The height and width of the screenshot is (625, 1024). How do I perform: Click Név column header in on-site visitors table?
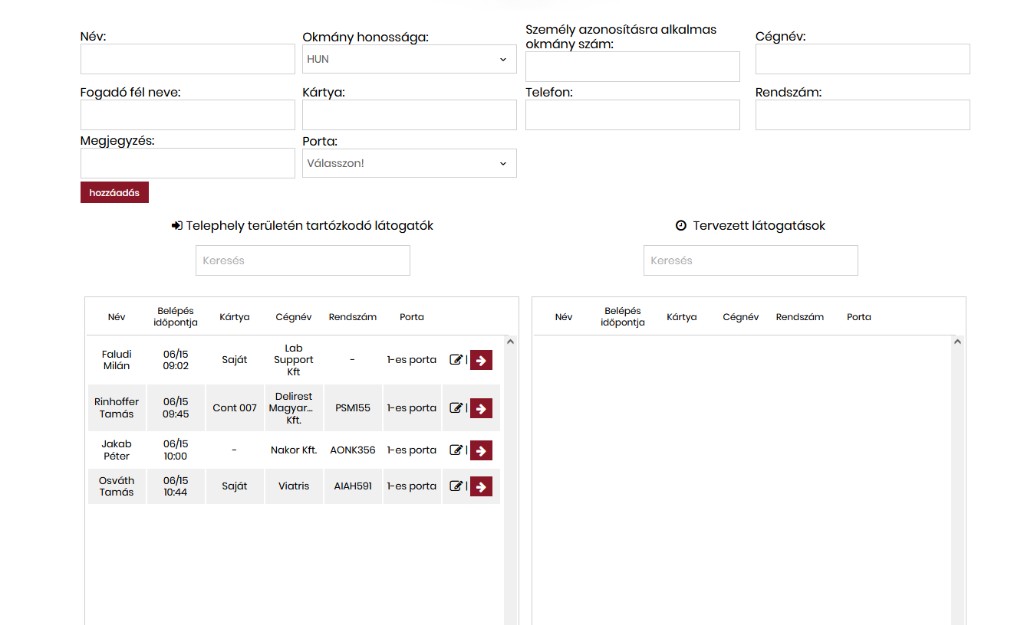[x=116, y=317]
